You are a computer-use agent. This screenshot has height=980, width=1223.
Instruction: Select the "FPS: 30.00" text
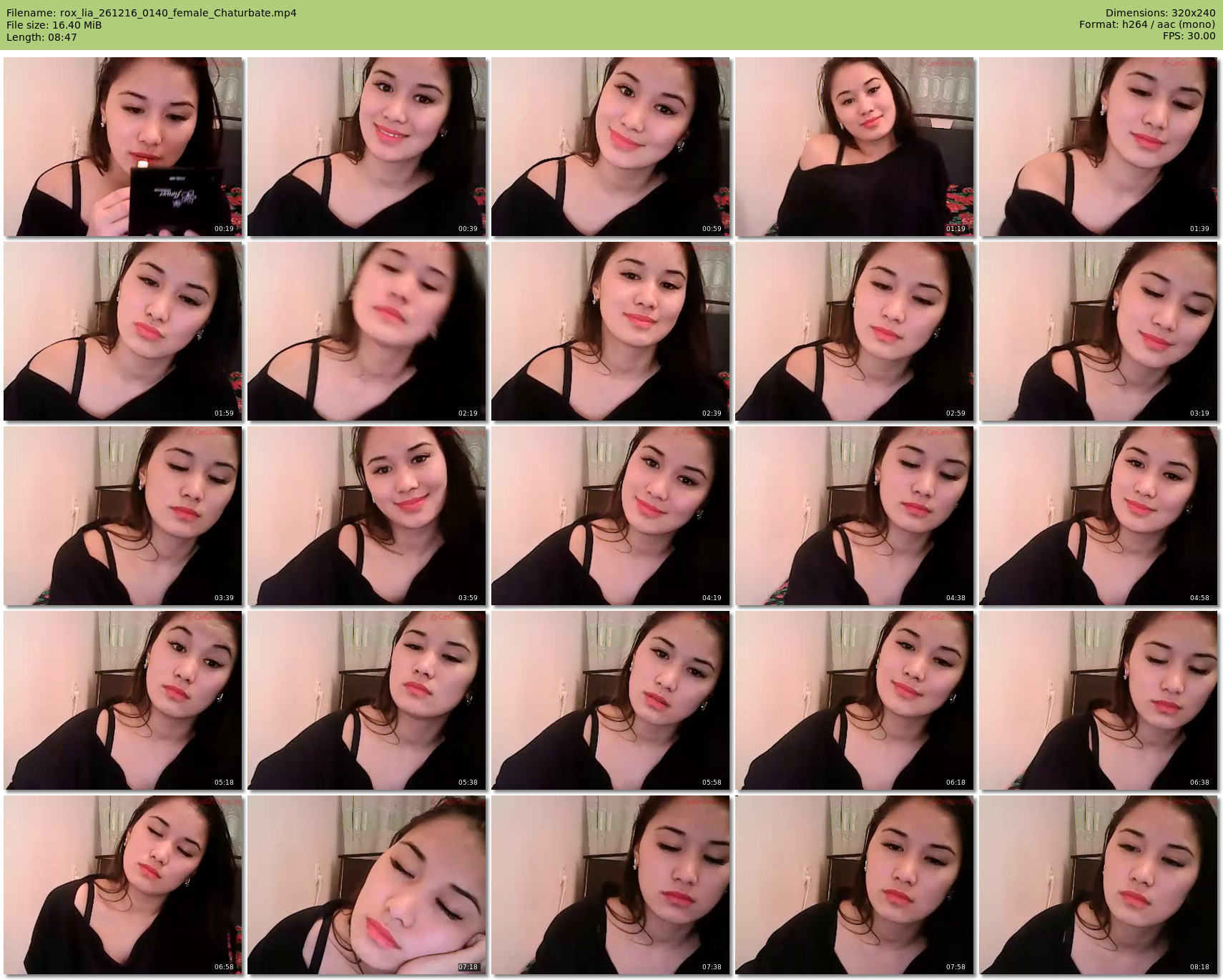click(1189, 36)
